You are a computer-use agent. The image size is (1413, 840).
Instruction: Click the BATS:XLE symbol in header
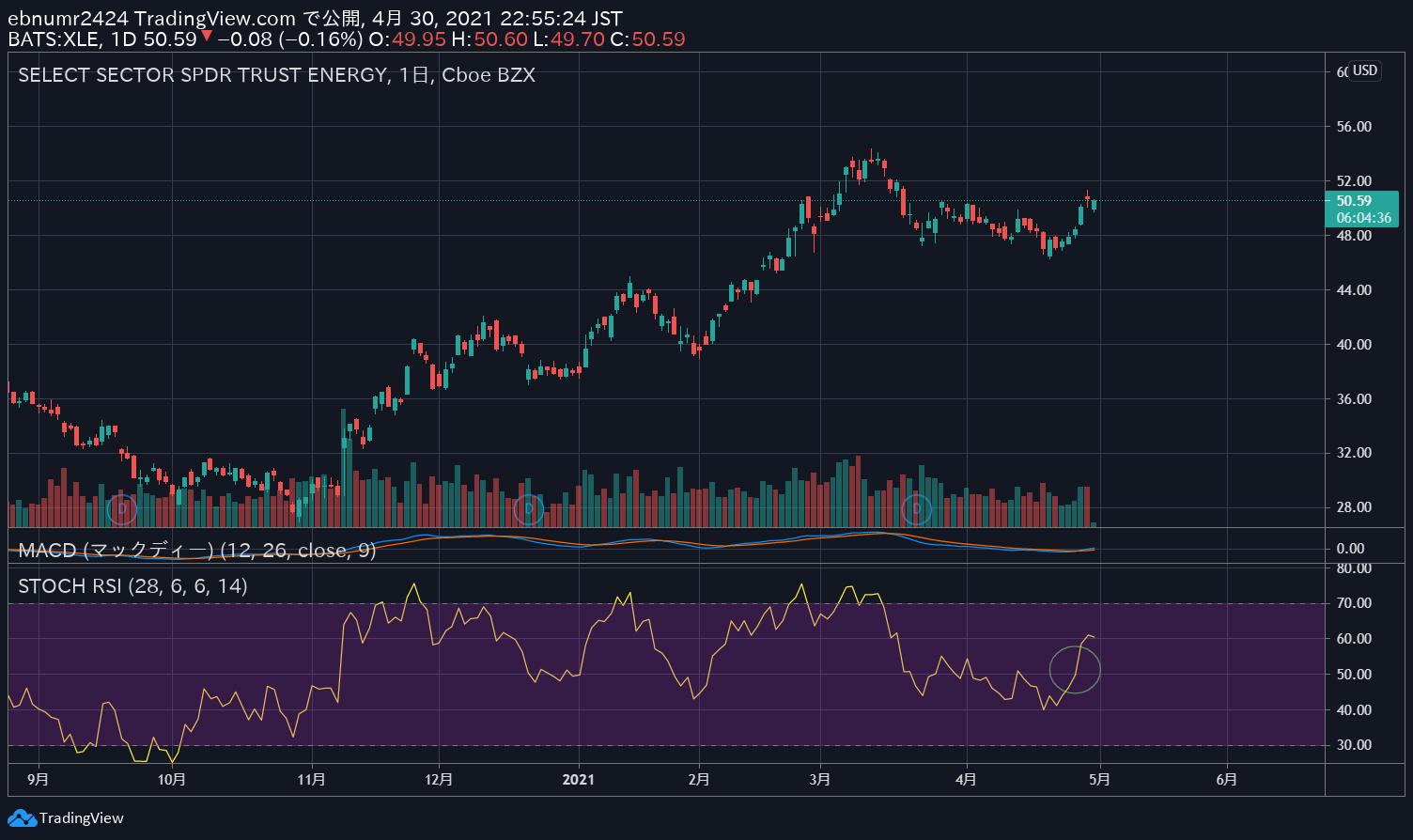pyautogui.click(x=54, y=39)
